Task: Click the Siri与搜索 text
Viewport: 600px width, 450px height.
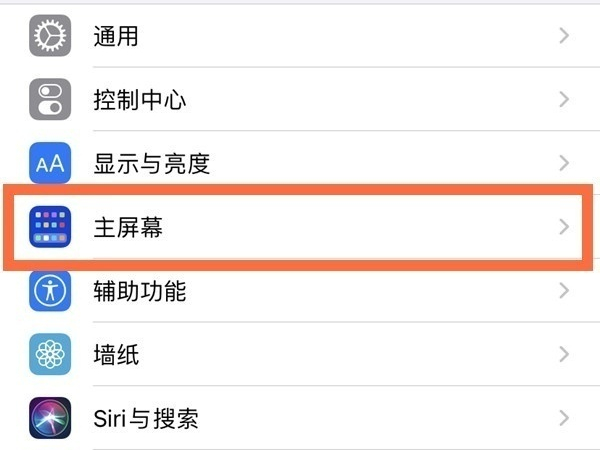Action: 144,417
